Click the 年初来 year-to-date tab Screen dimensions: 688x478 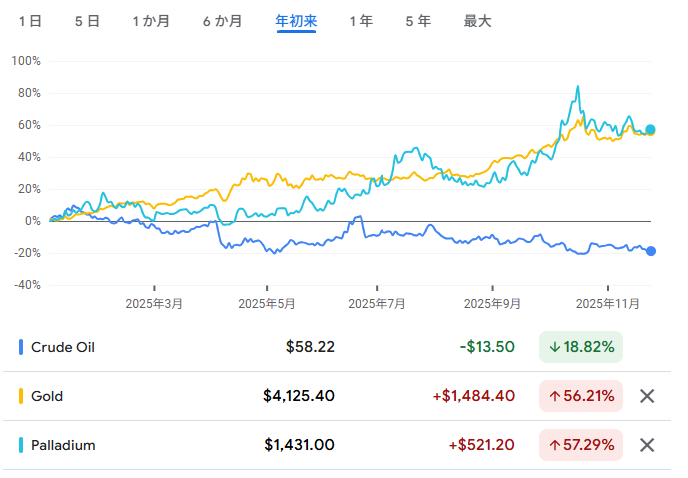coord(296,21)
